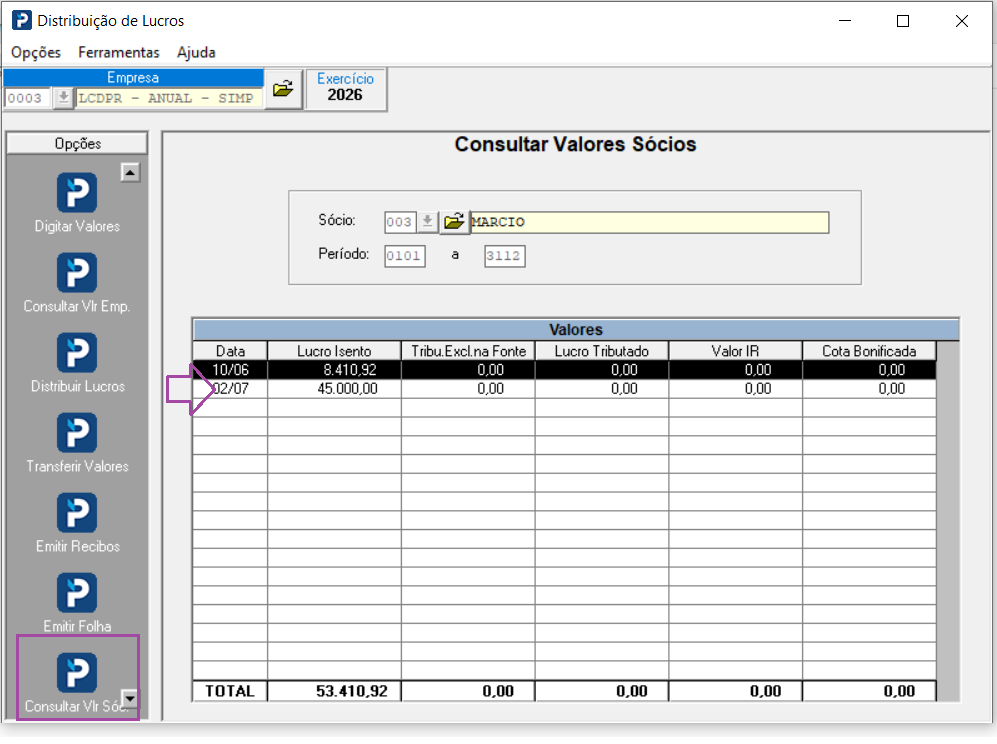Click the Período end date field
997x744 pixels.
504,256
